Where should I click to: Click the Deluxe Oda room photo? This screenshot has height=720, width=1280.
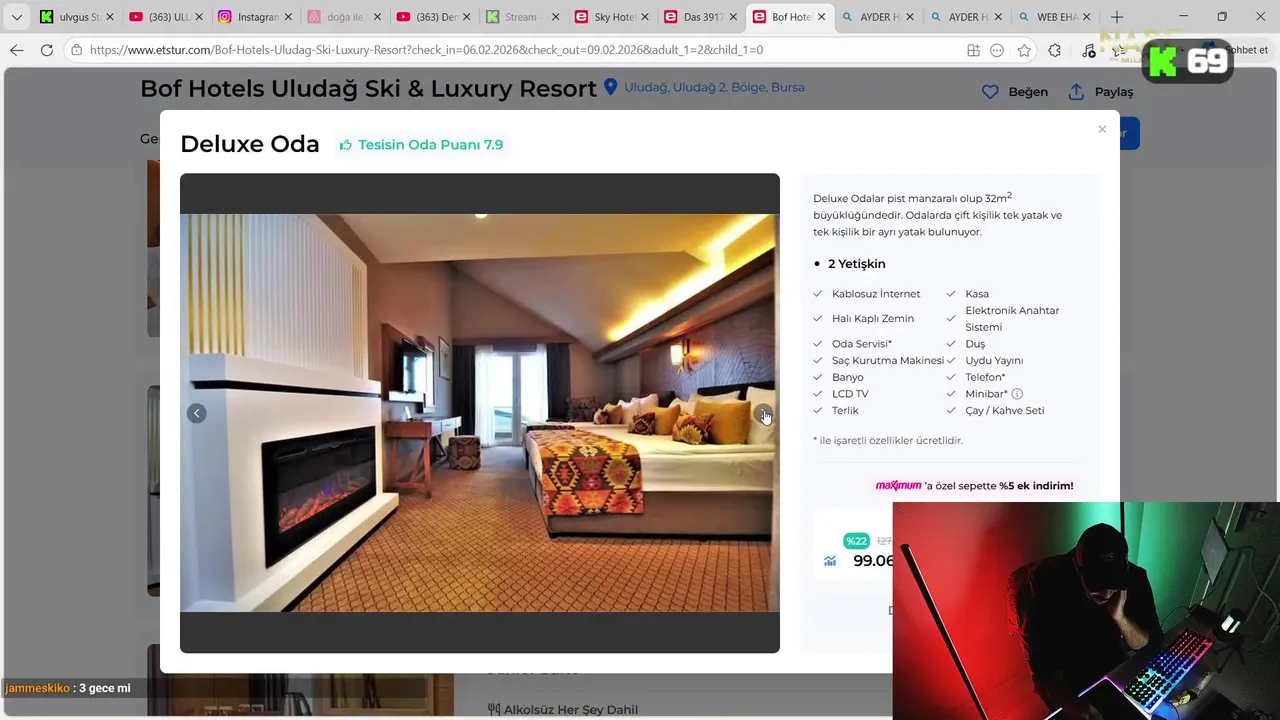click(480, 413)
